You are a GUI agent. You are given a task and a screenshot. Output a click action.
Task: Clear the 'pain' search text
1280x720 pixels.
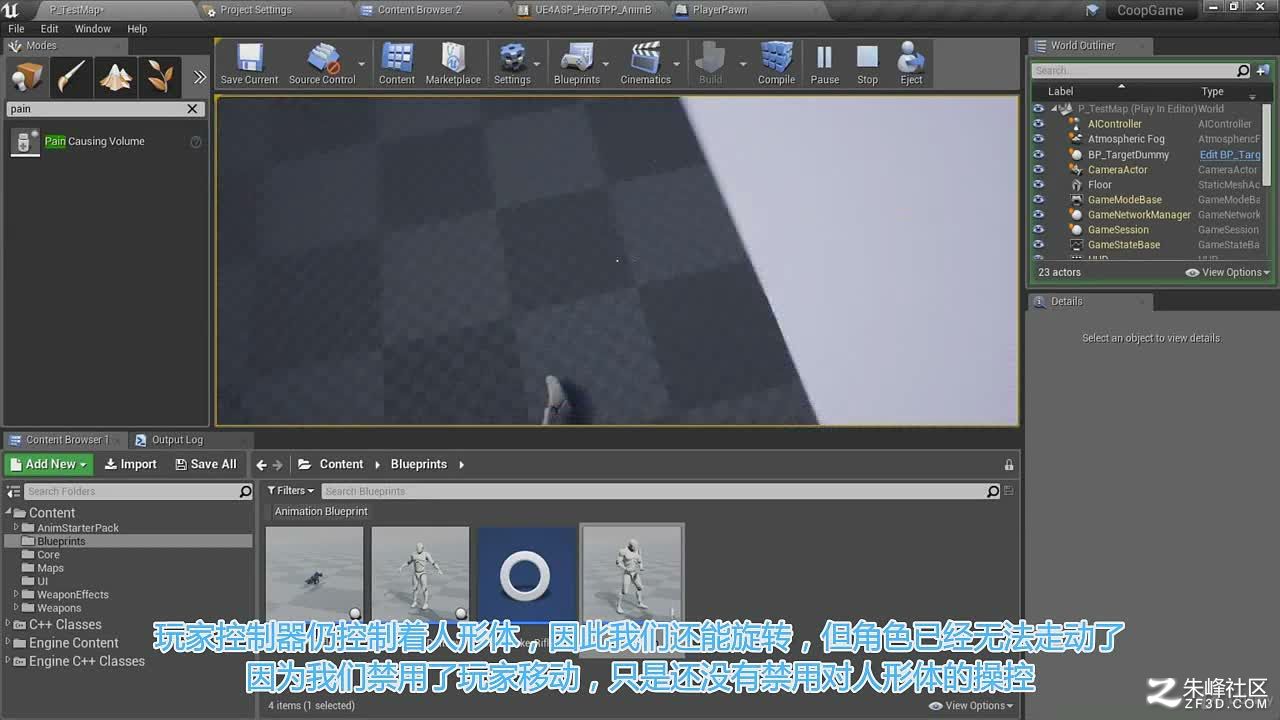click(x=193, y=109)
